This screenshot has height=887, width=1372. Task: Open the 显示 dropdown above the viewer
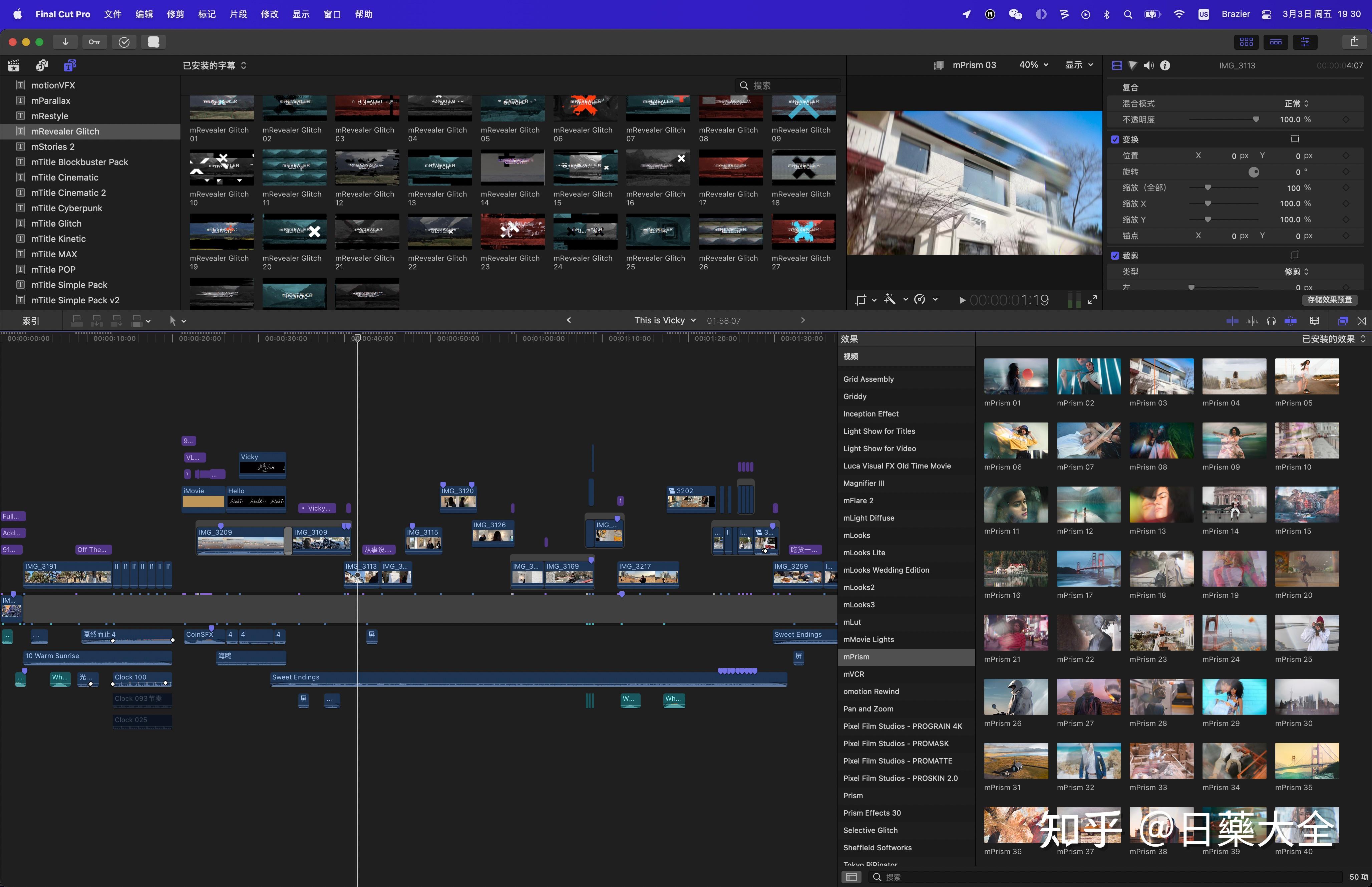tap(1078, 65)
